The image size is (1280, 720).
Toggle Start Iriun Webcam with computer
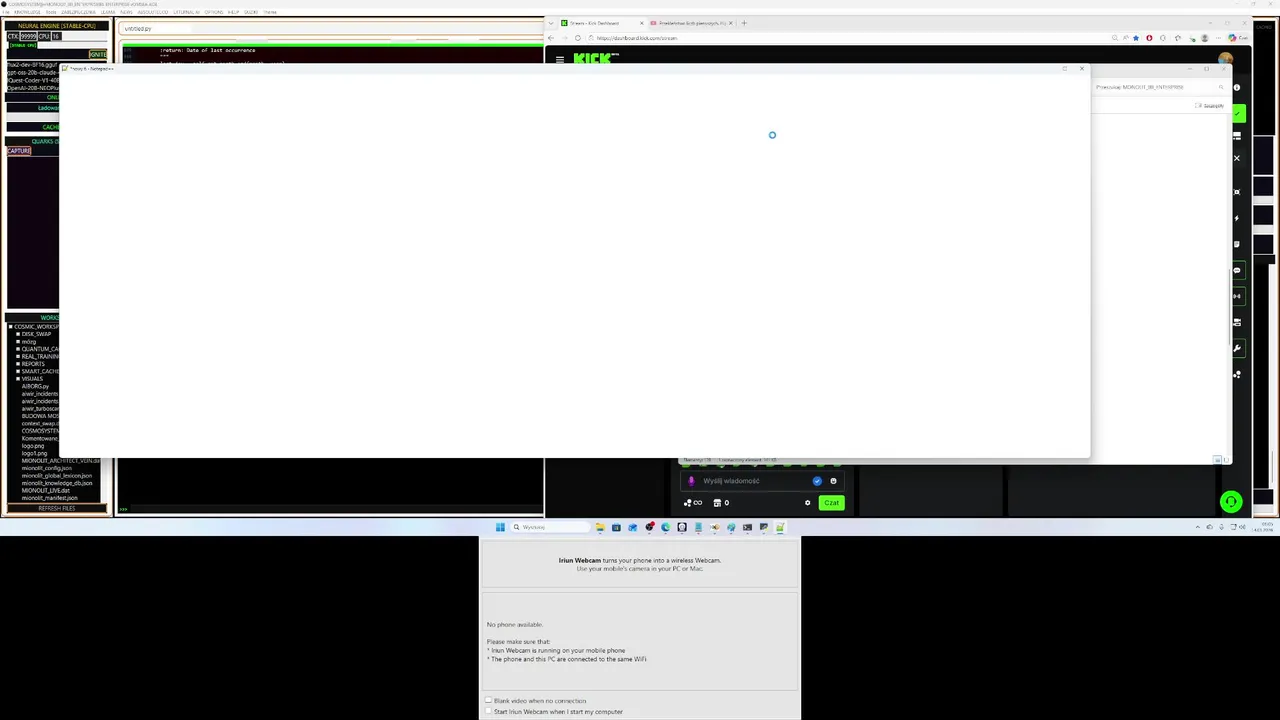[x=488, y=712]
